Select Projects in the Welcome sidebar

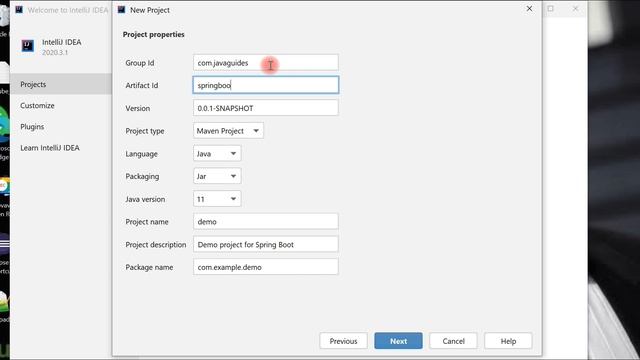click(x=61, y=84)
